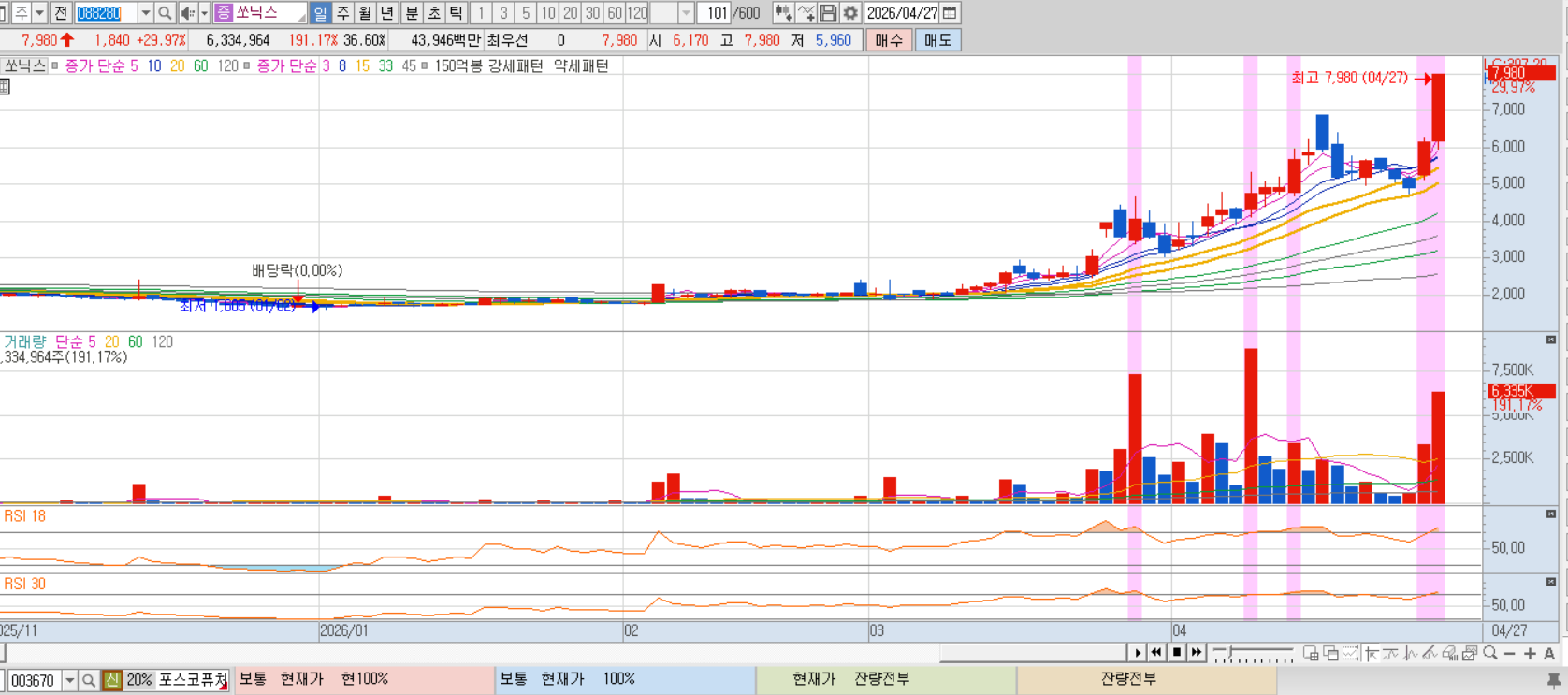Open stock search magnifier next to code 088280

(x=165, y=13)
